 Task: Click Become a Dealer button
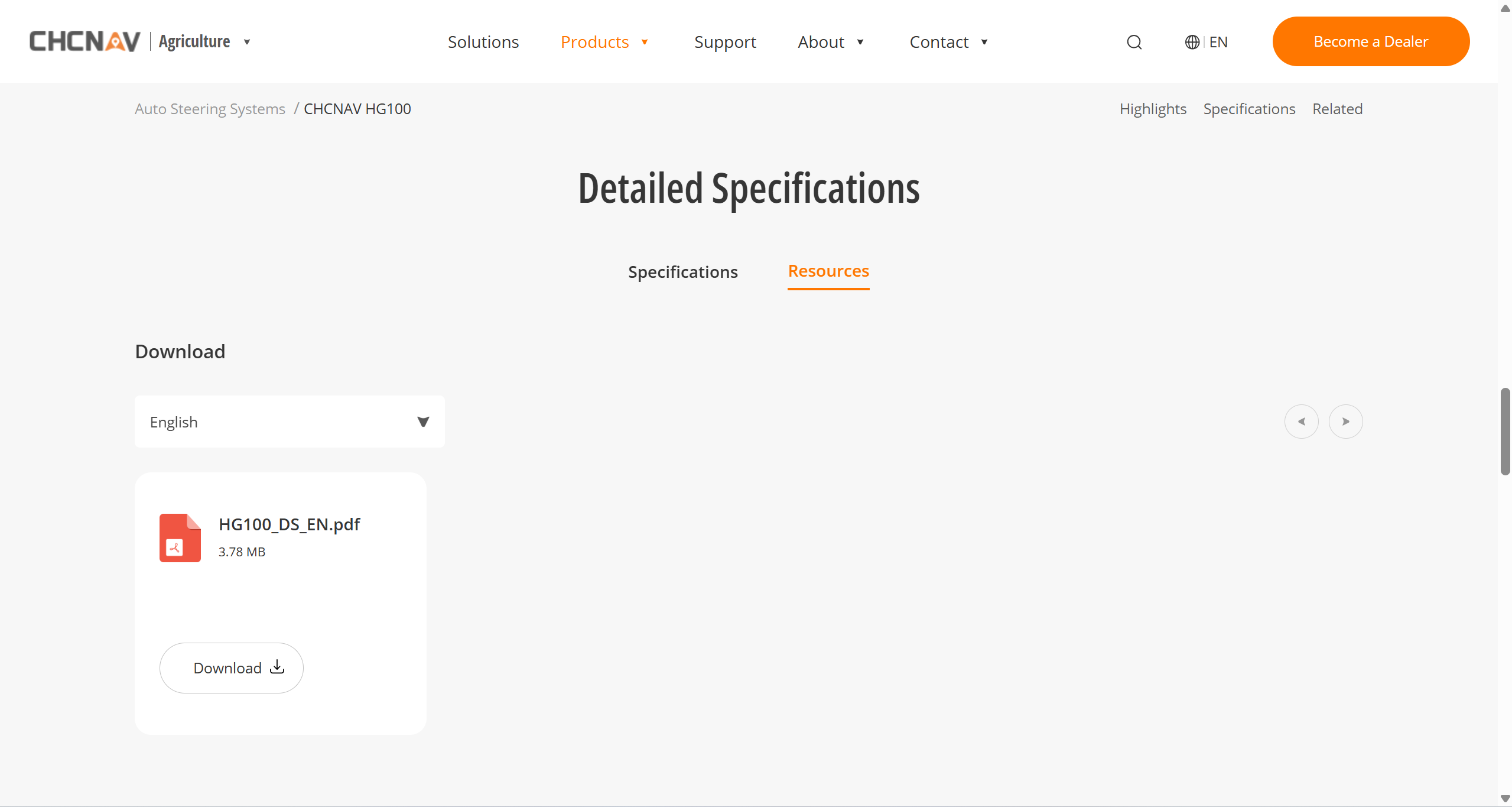point(1370,41)
